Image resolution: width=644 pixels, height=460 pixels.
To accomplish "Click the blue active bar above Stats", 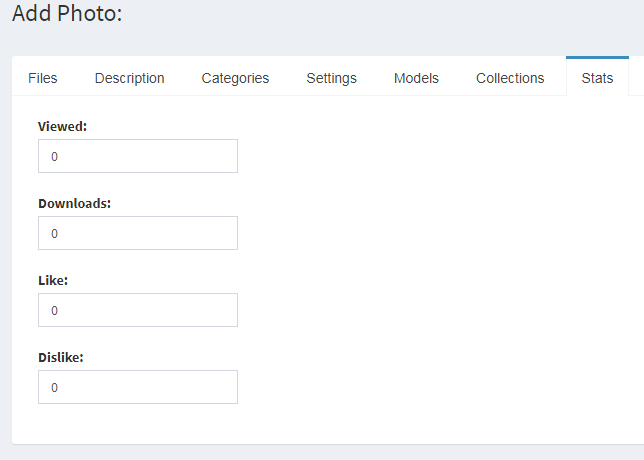I will click(597, 57).
